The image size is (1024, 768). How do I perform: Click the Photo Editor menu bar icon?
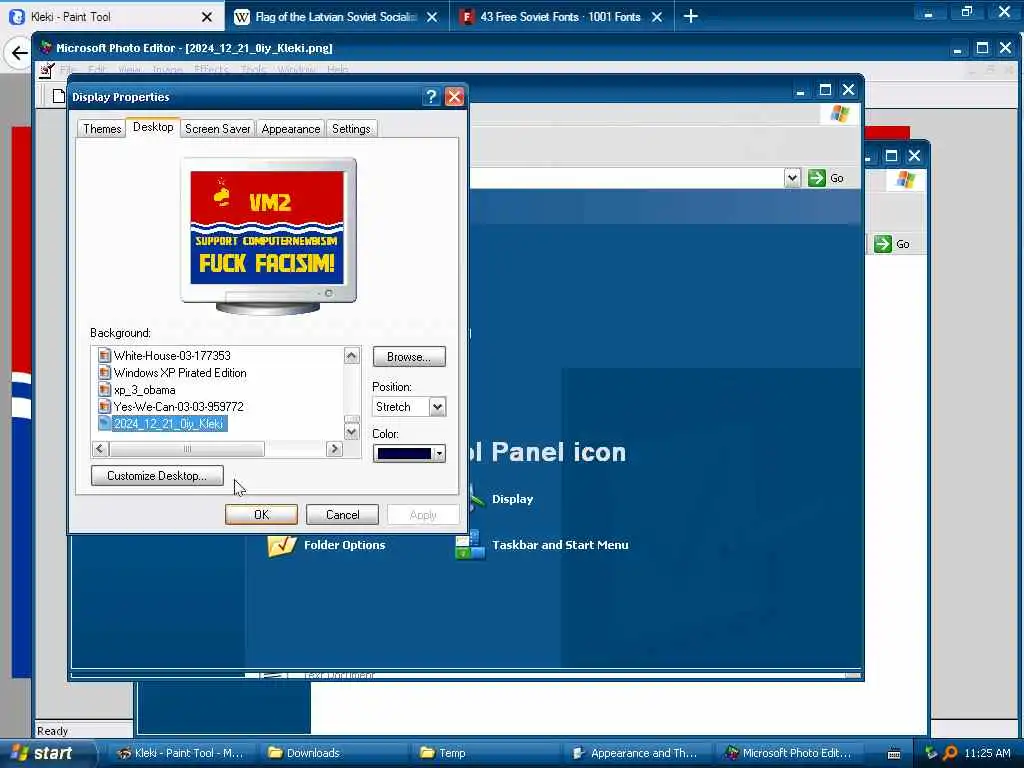[x=46, y=70]
